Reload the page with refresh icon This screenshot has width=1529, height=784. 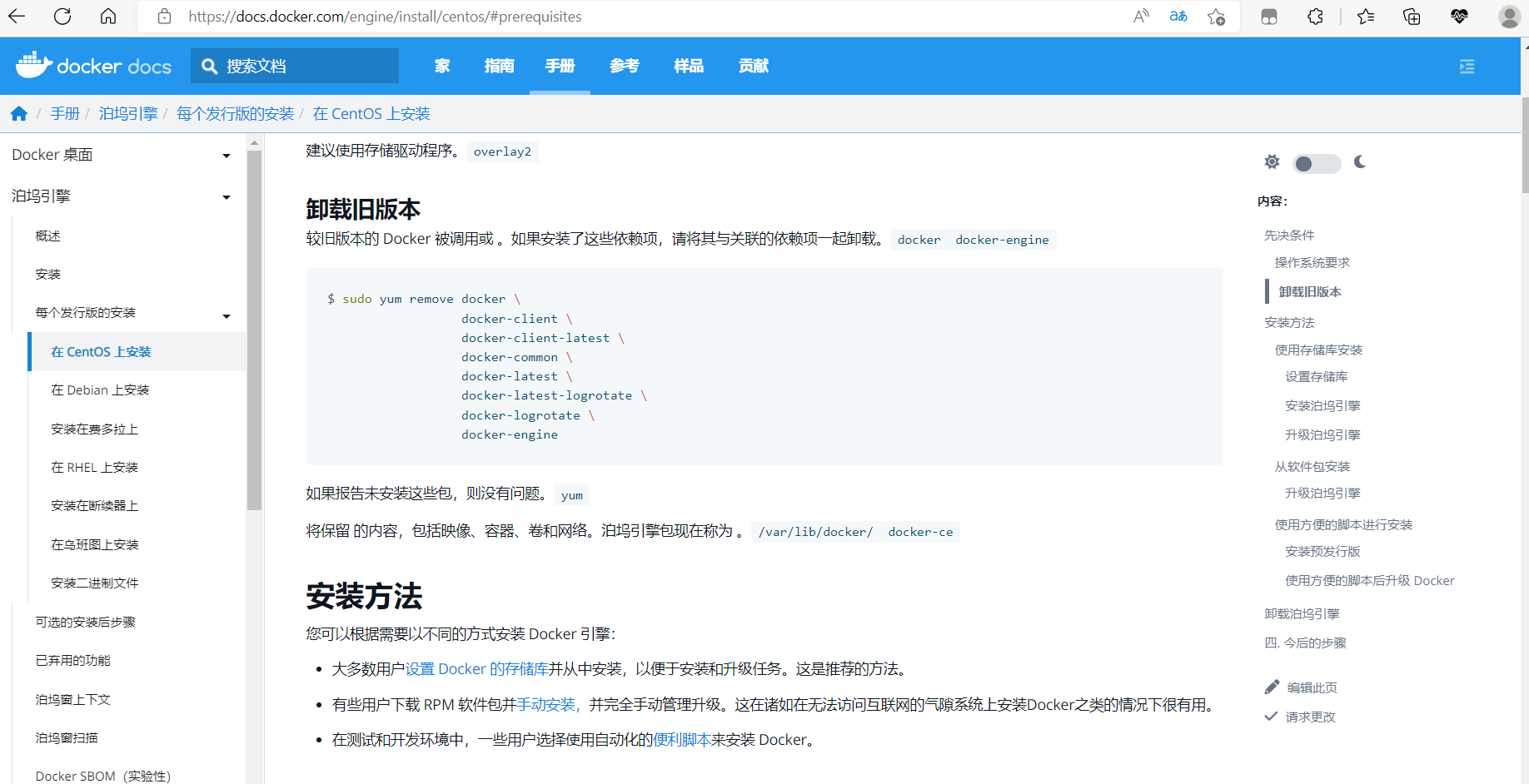pos(62,16)
